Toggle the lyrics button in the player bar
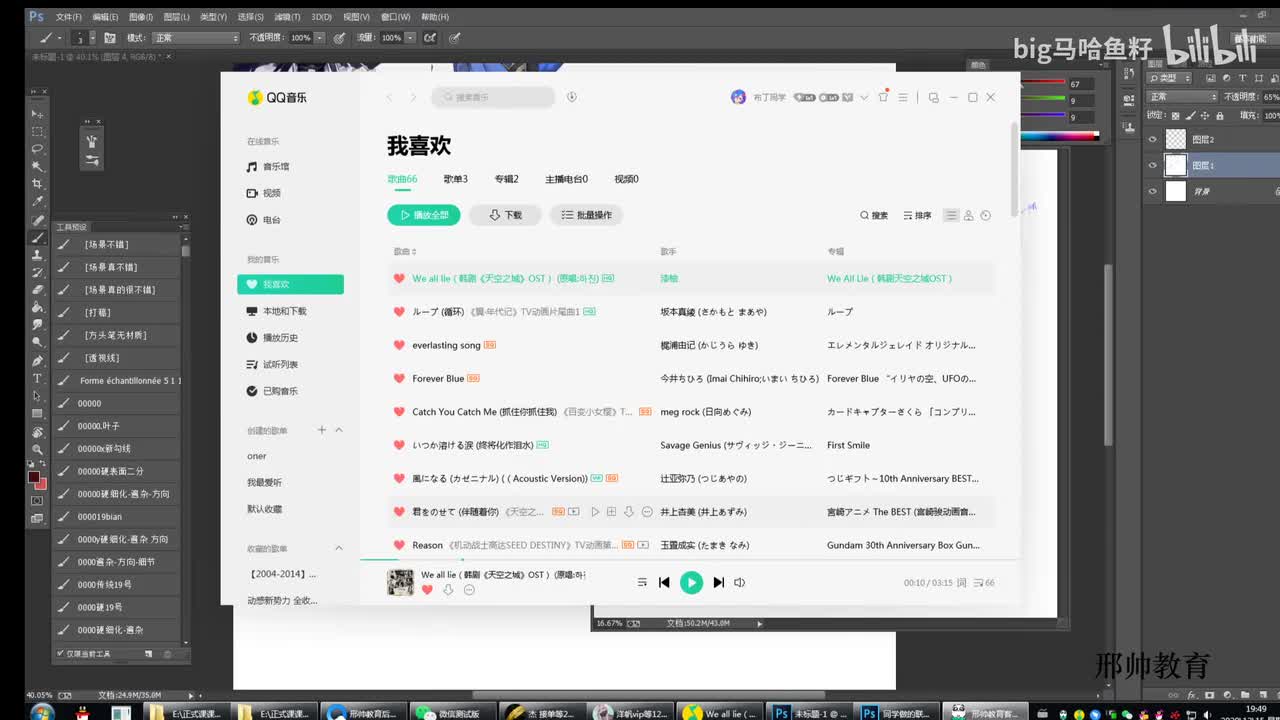Screen dimensions: 1280x720 click(962, 582)
